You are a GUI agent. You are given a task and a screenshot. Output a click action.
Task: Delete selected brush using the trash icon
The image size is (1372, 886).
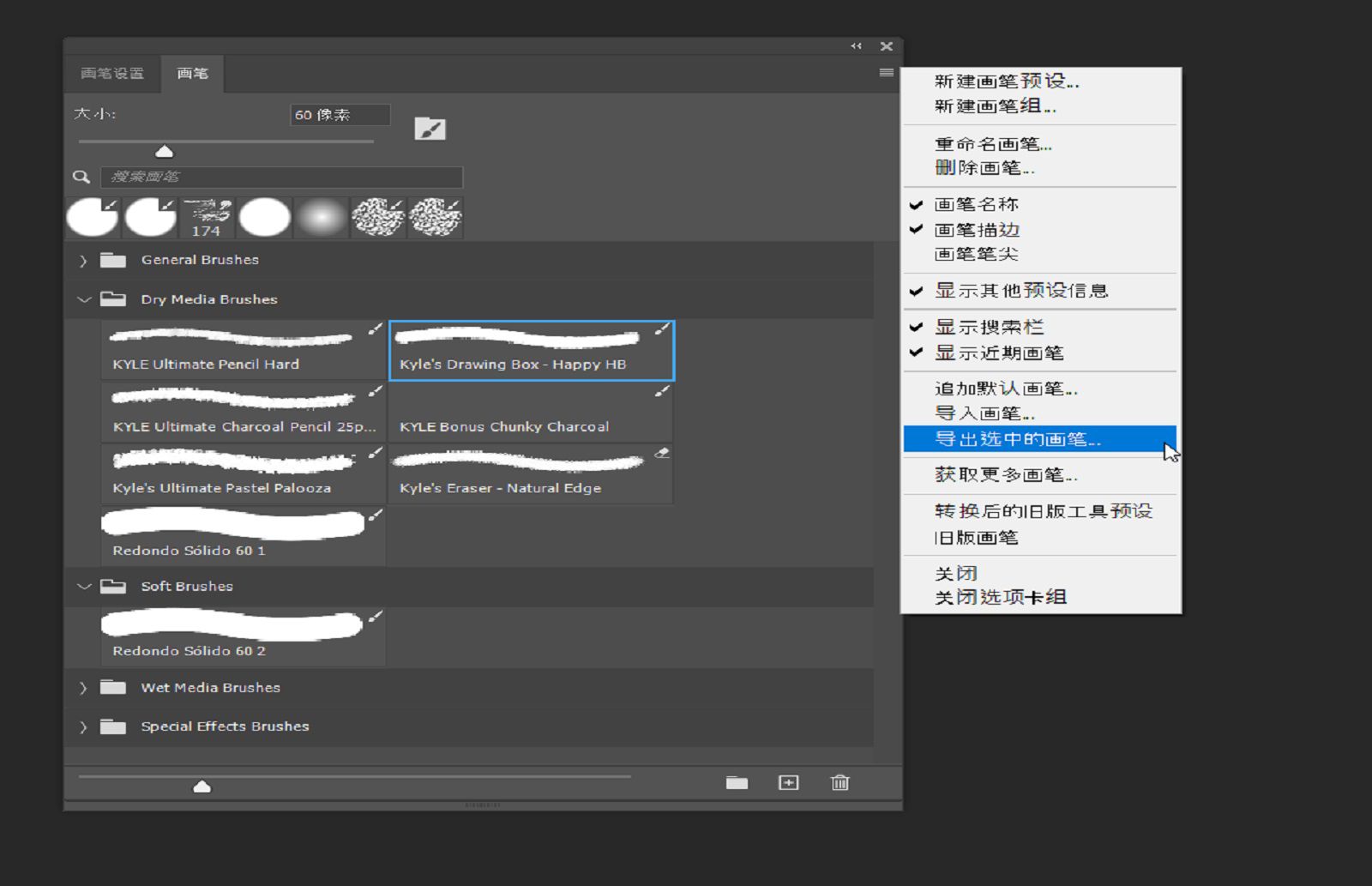[x=839, y=782]
